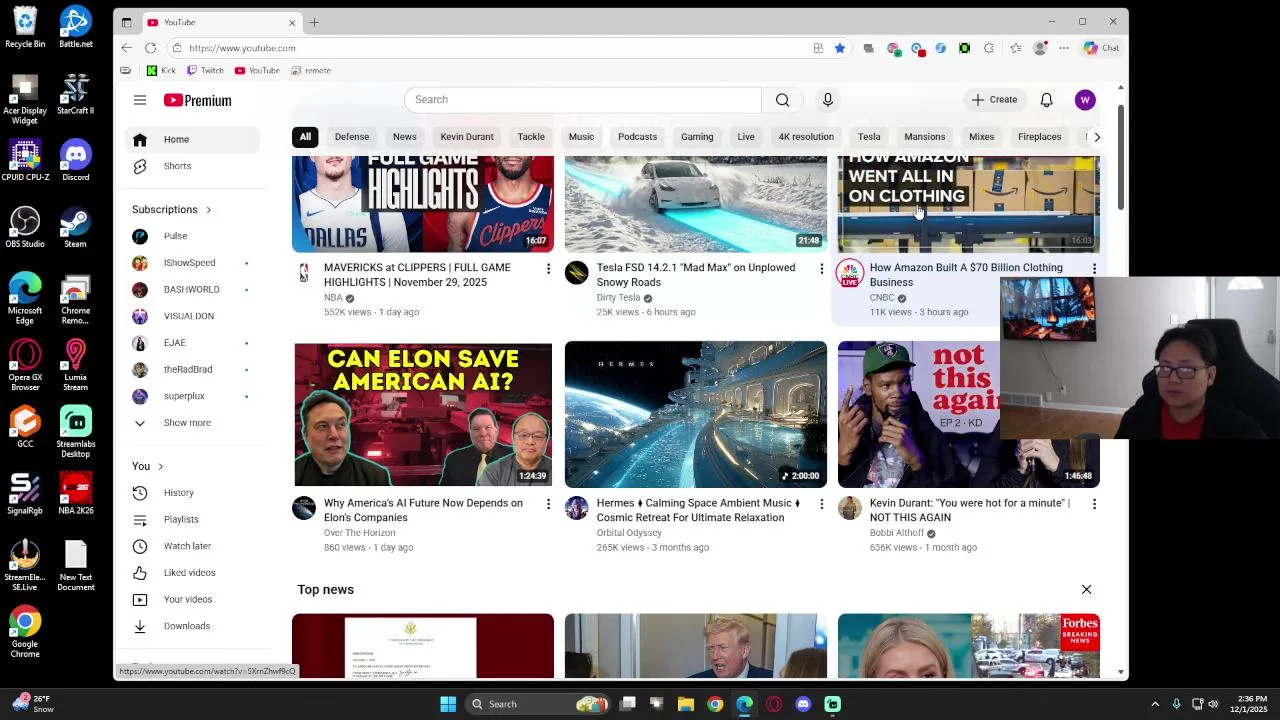Open Playlists in the sidebar
Image resolution: width=1280 pixels, height=720 pixels.
click(x=190, y=519)
